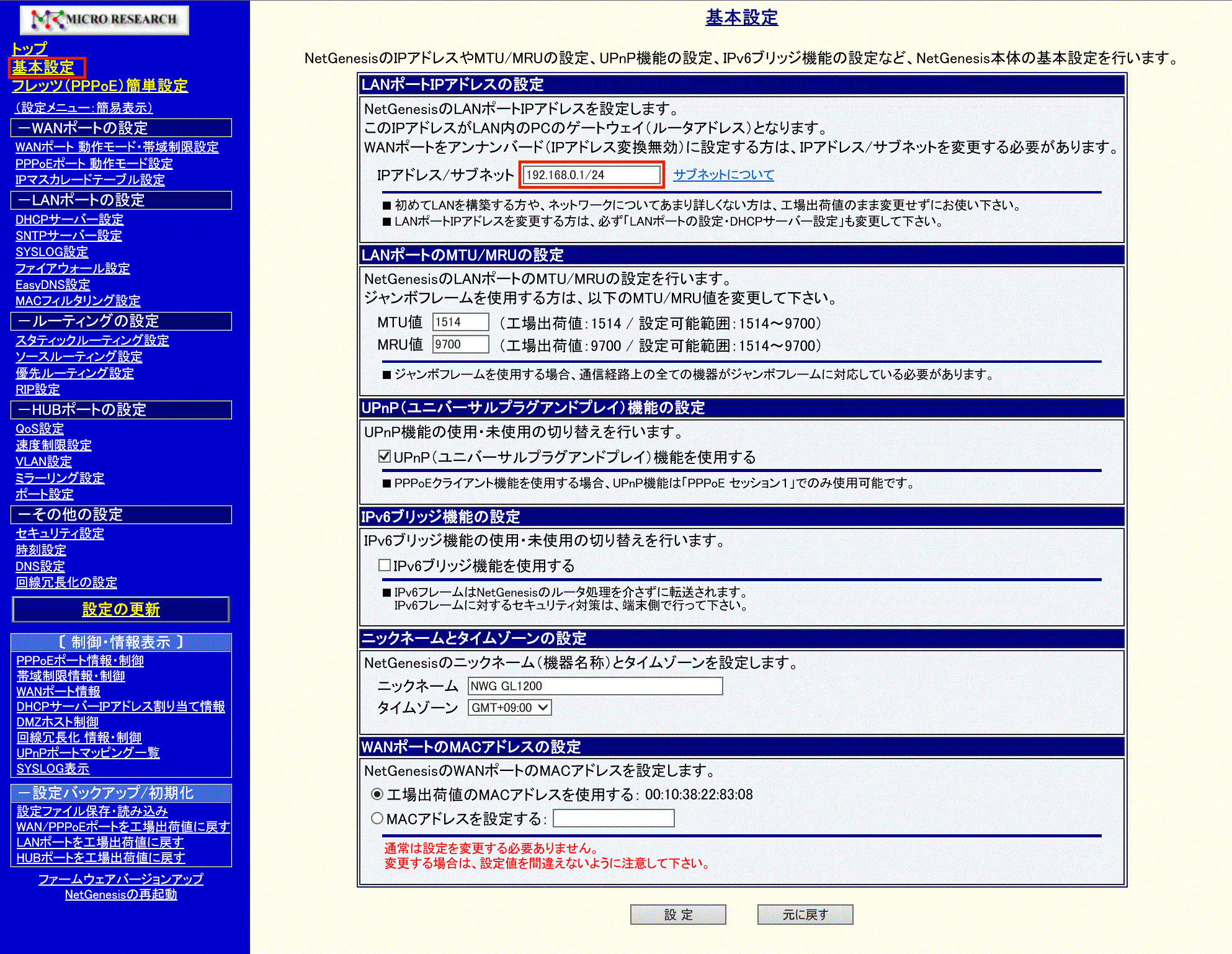The width and height of the screenshot is (1232, 954).
Task: Click WAN/PPPoEポートを工場出荷値に戻す
Action: (123, 827)
